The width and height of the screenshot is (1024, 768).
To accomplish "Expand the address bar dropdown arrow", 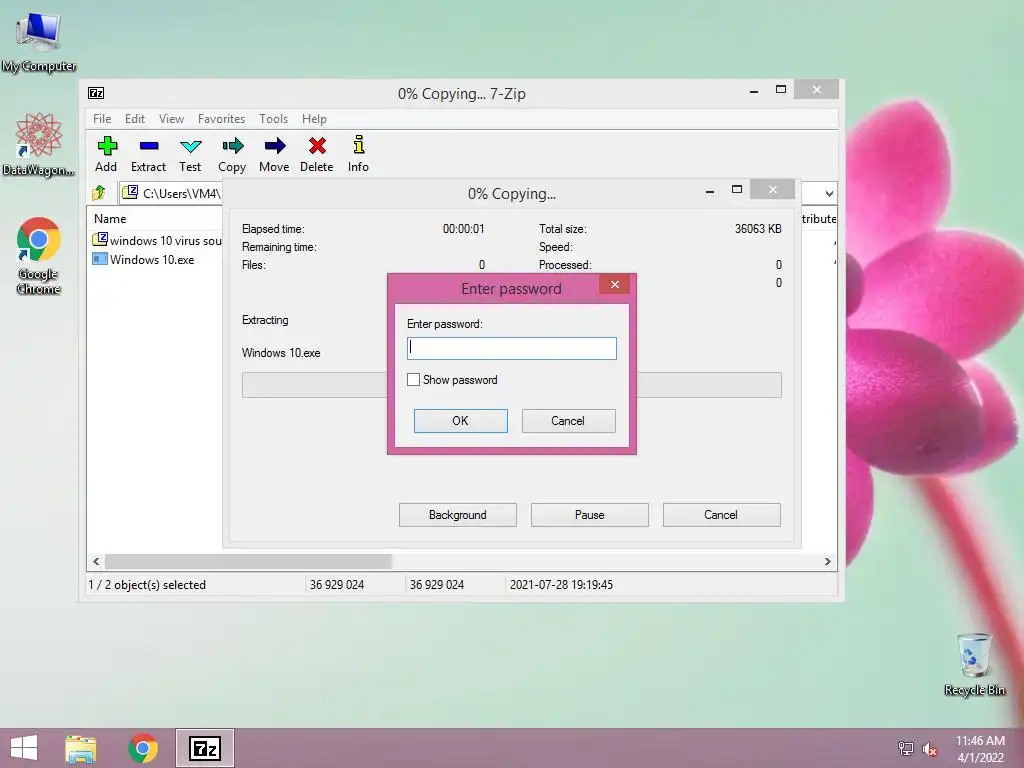I will (x=829, y=193).
